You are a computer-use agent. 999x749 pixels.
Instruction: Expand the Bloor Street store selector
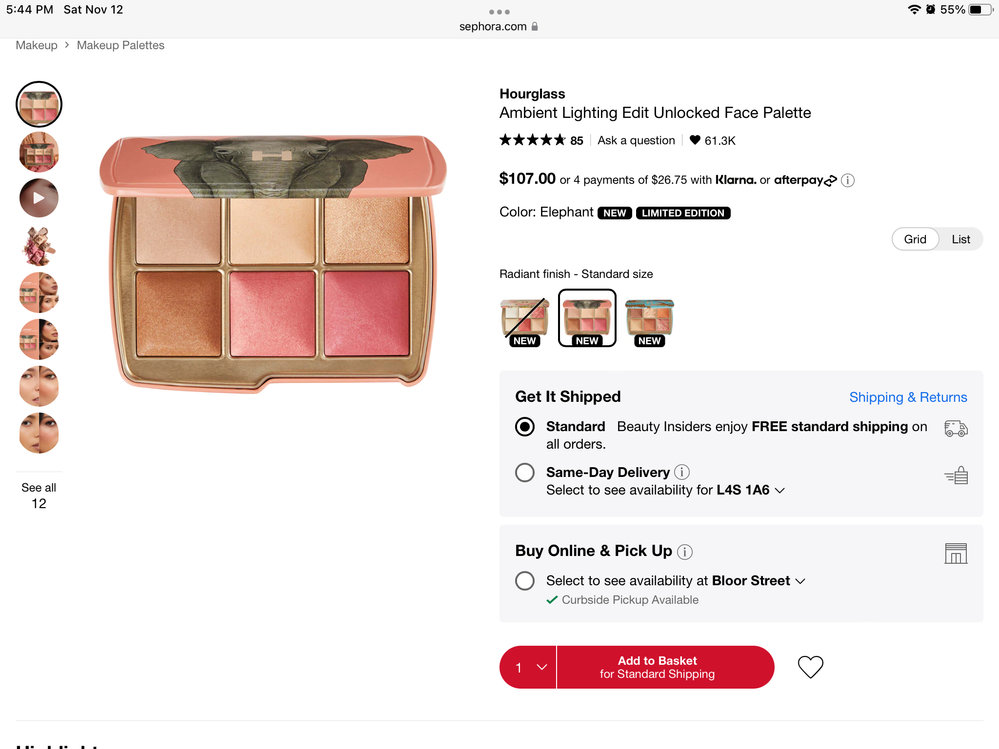(x=800, y=581)
